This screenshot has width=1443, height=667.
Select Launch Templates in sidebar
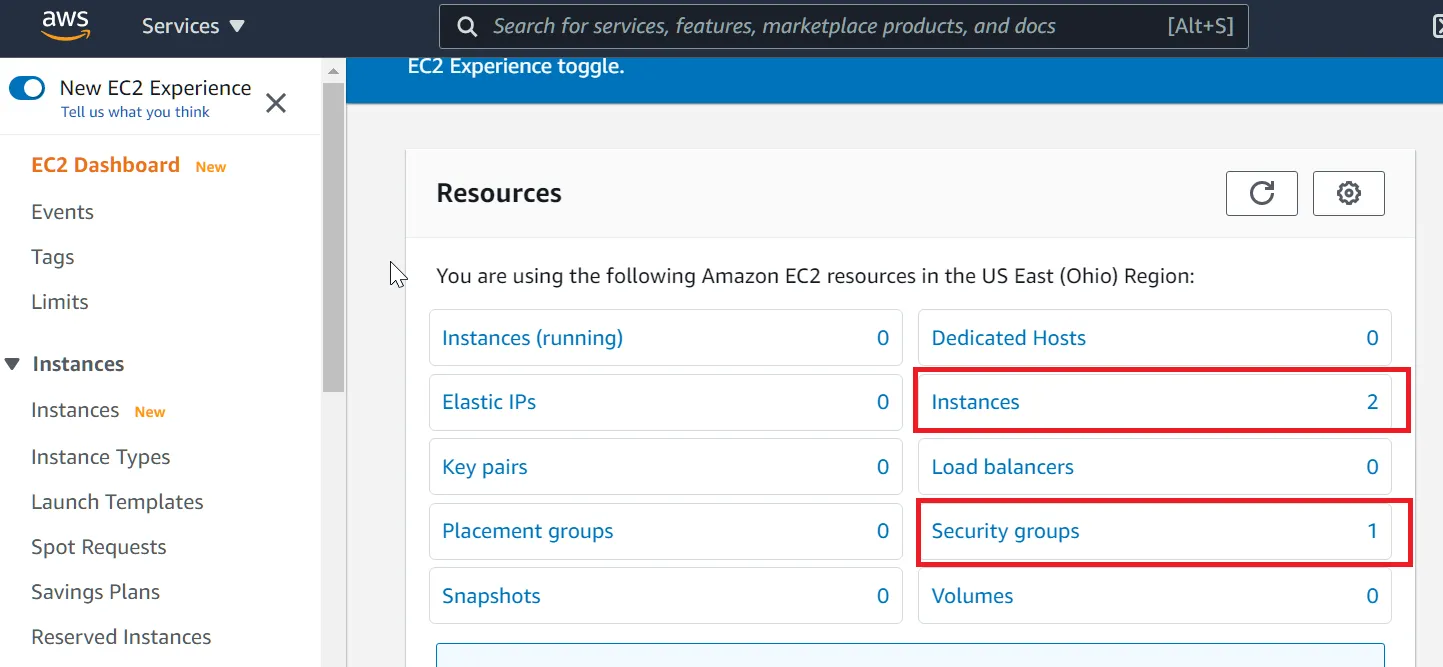117,502
